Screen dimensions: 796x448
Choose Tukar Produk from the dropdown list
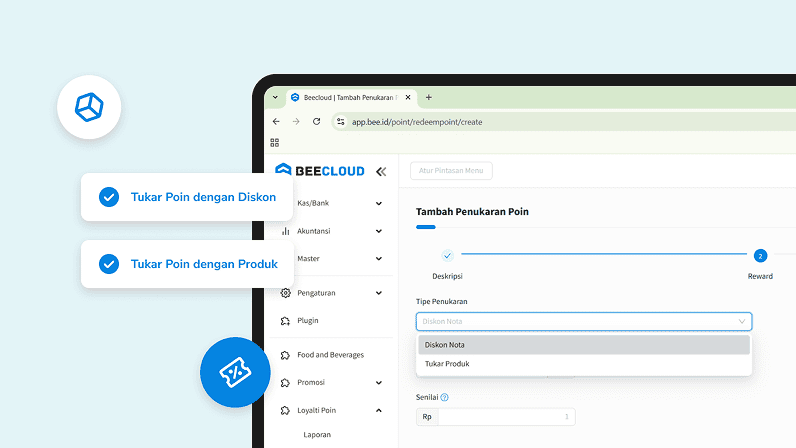(x=584, y=364)
